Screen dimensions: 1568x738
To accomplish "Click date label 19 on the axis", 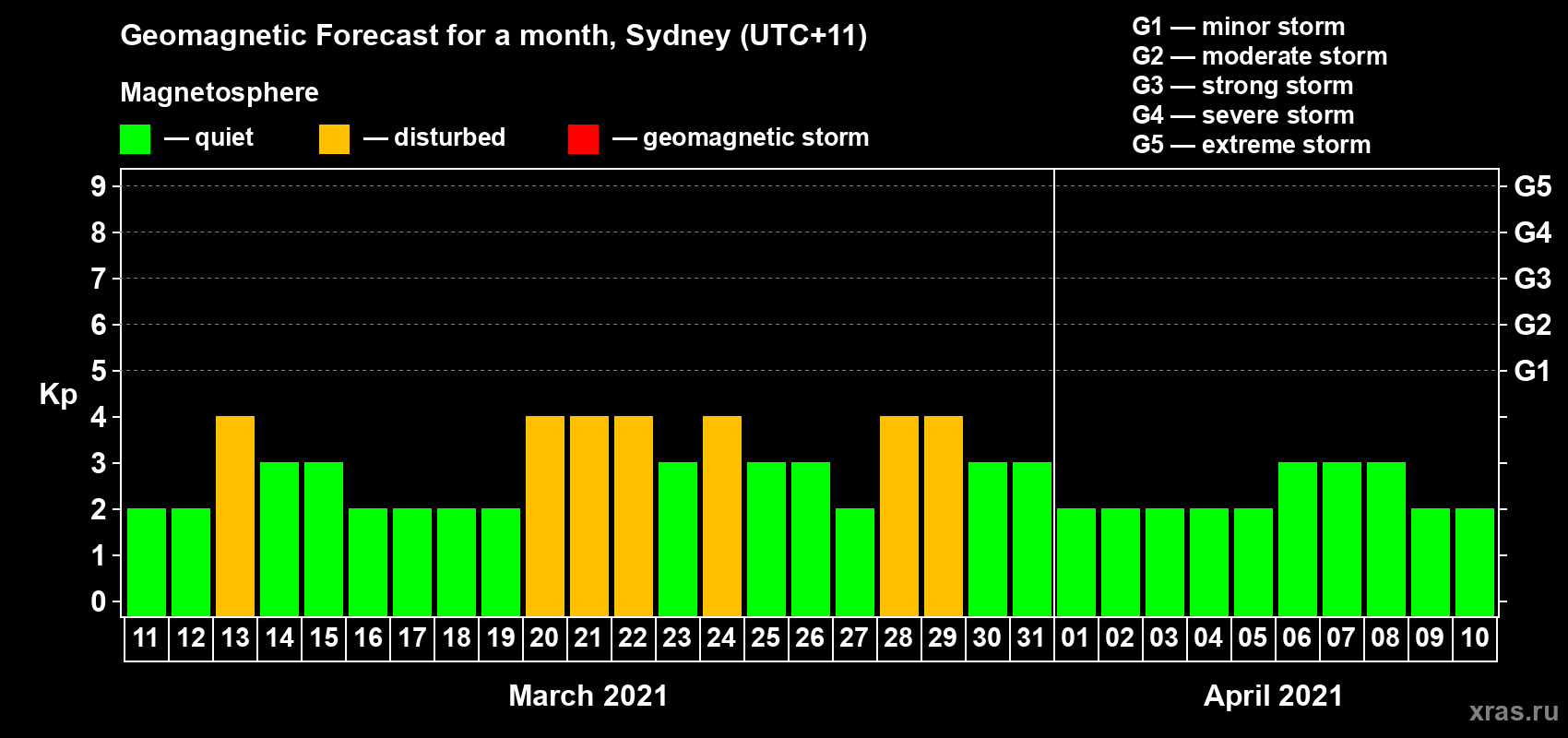I will [501, 637].
